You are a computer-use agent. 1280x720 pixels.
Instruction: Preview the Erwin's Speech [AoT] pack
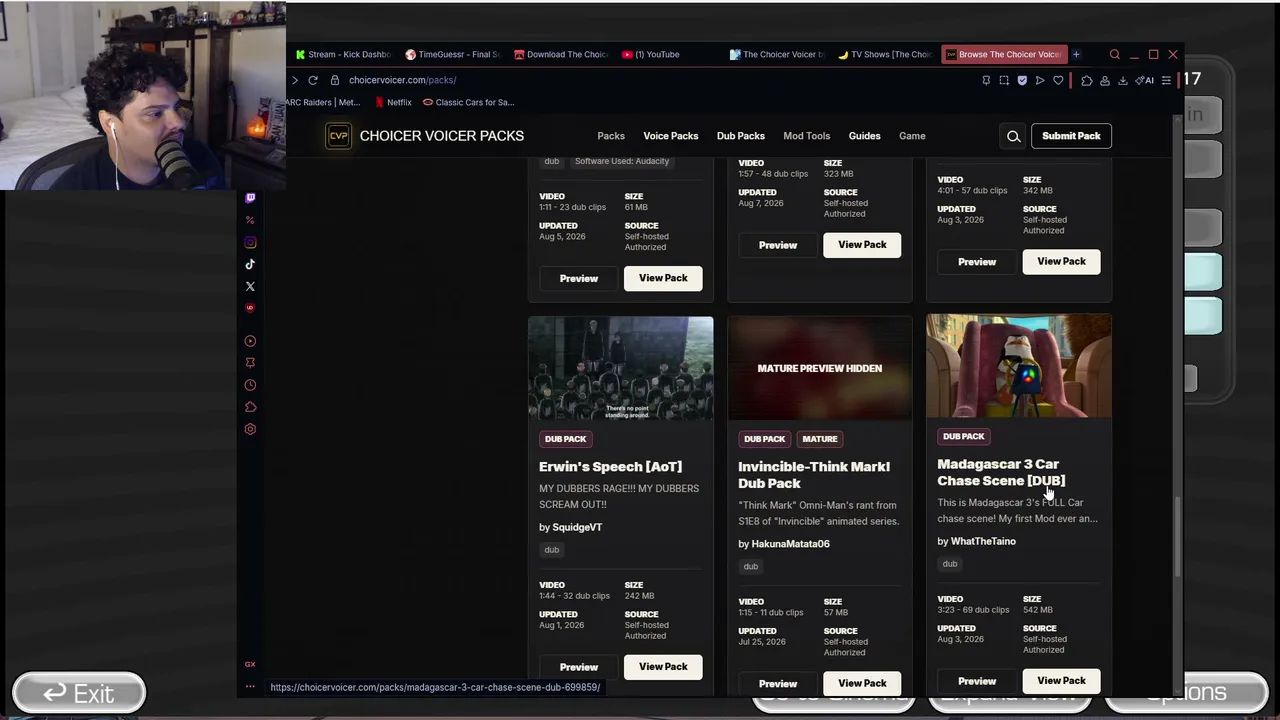(579, 667)
